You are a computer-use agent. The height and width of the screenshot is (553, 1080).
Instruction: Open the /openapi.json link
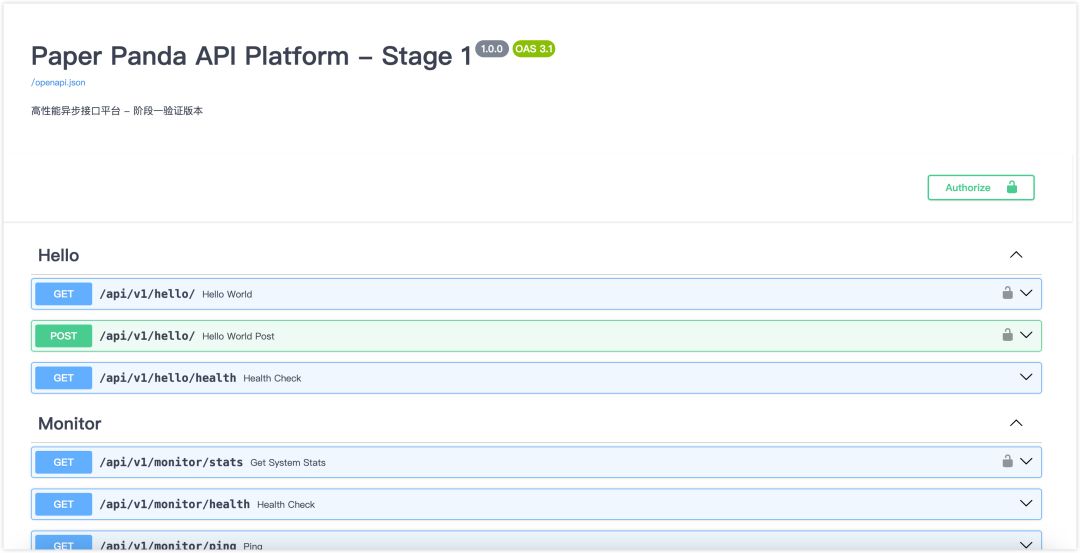(58, 82)
